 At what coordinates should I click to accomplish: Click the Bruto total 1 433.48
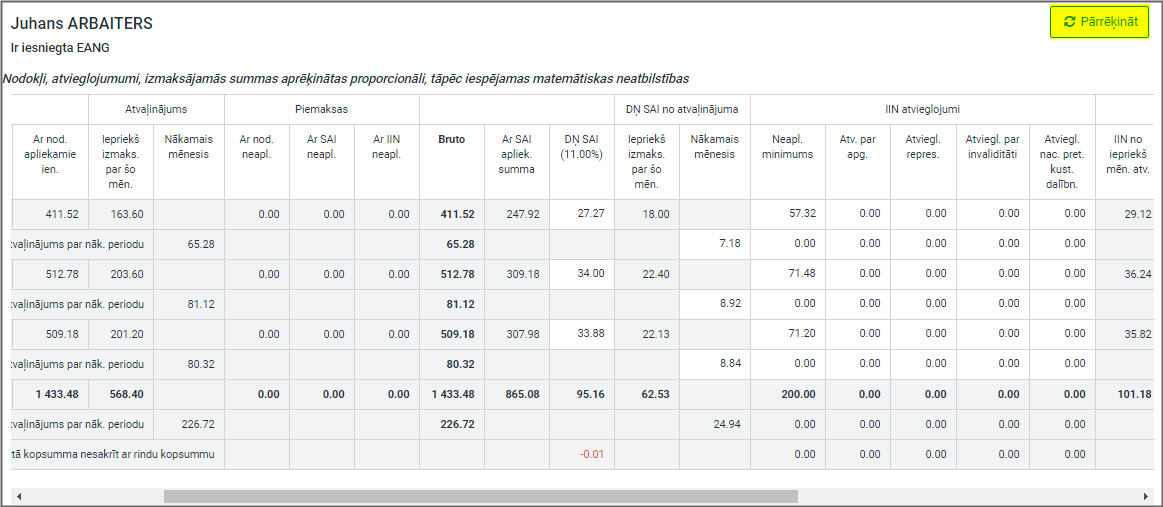[453, 394]
